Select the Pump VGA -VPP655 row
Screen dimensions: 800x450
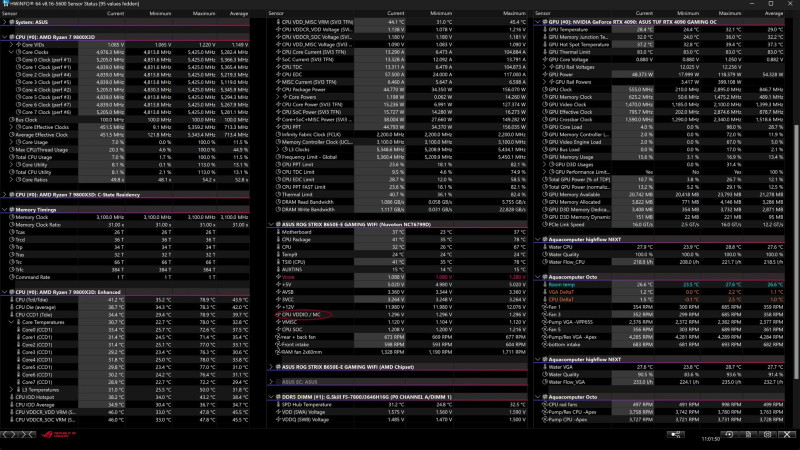pyautogui.click(x=659, y=322)
